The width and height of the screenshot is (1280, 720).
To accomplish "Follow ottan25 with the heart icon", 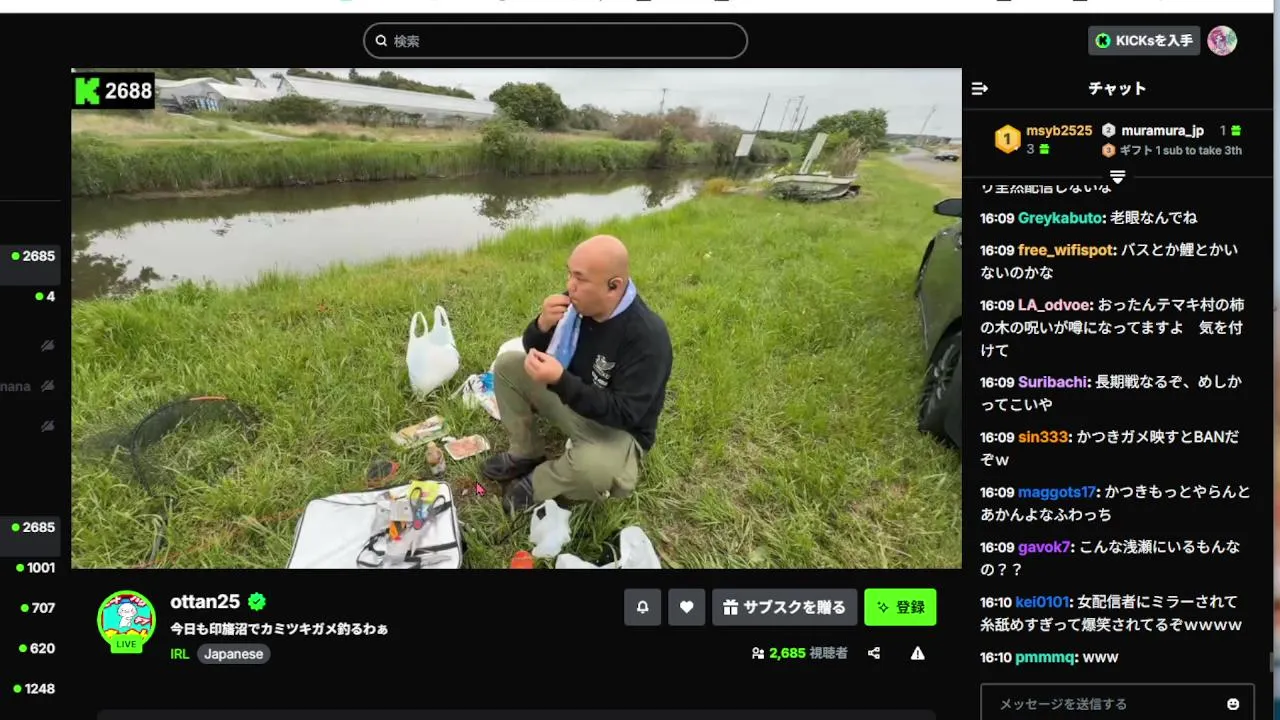I will 686,607.
